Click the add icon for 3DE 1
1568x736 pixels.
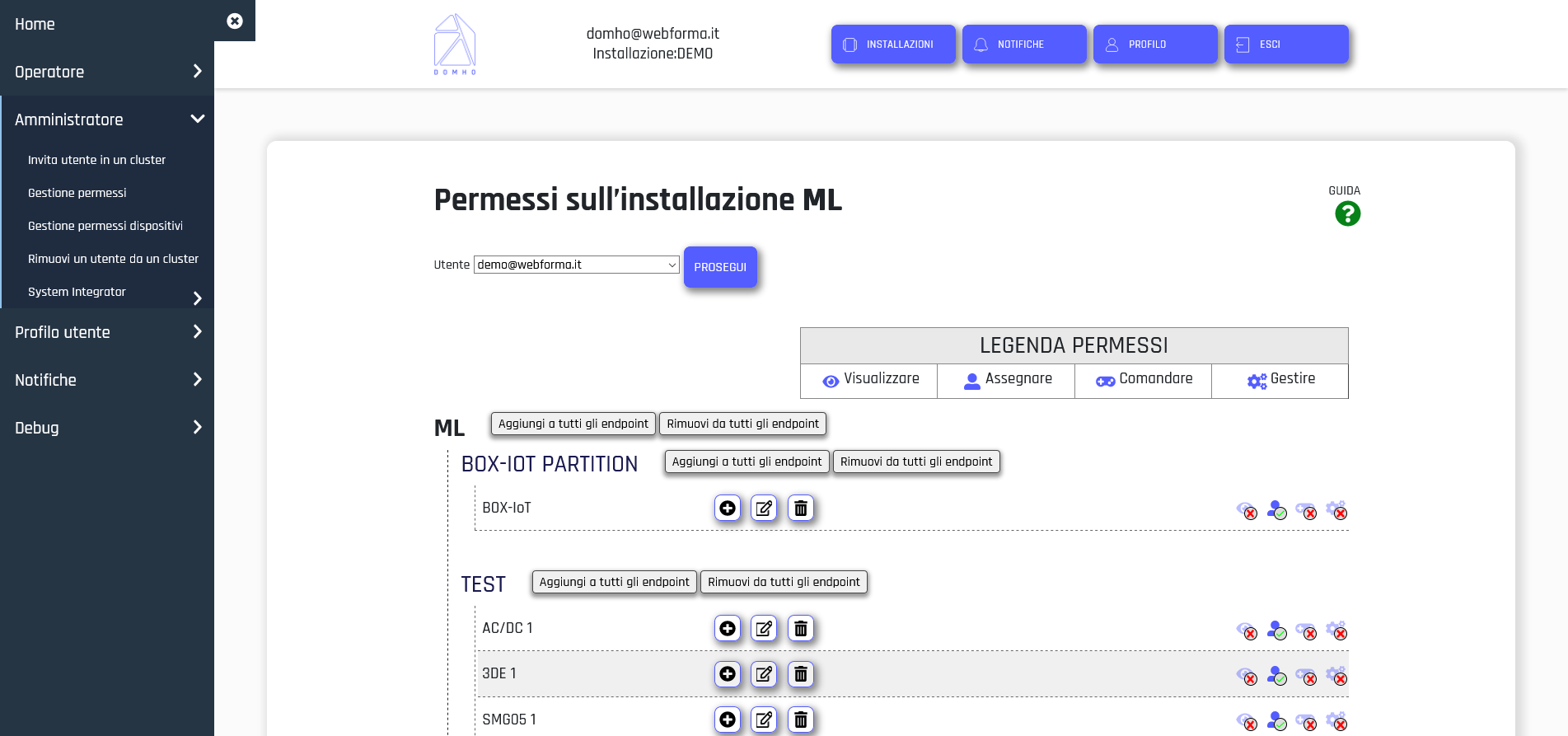click(x=728, y=674)
